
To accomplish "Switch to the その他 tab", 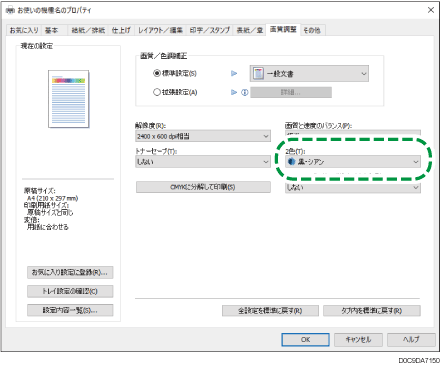I will tap(312, 30).
